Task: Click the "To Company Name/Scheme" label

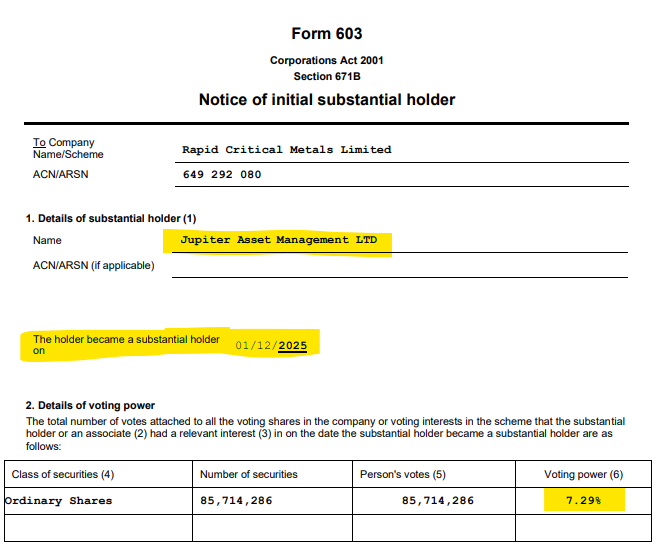Action: point(68,149)
